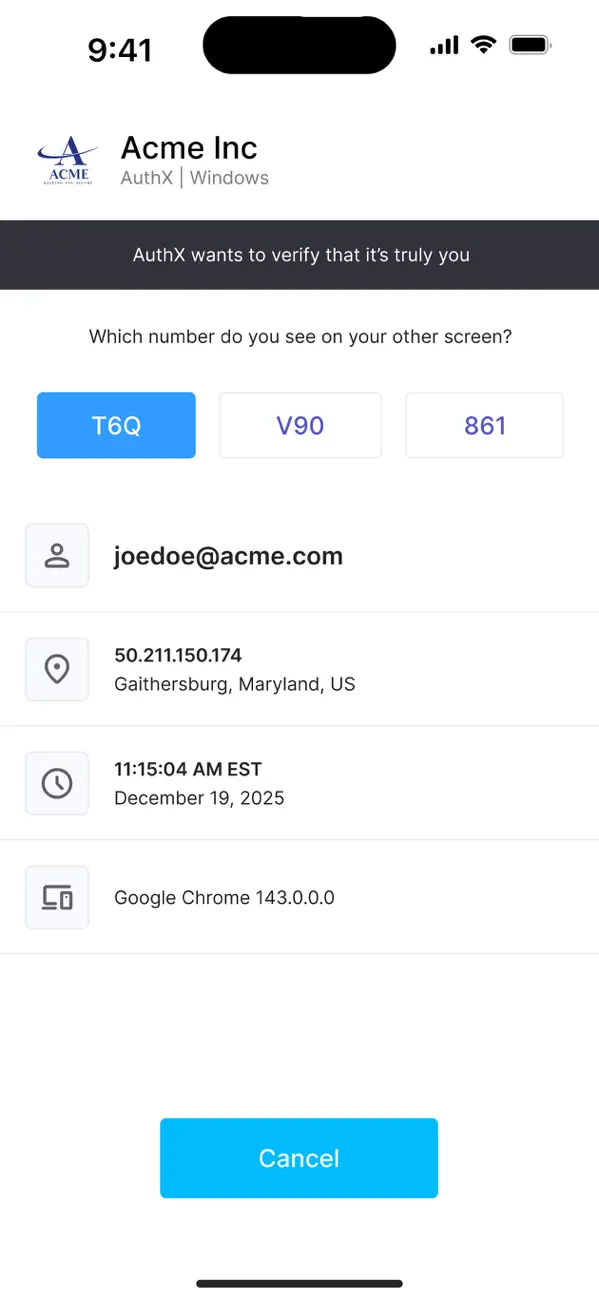Cancel the verification request
Image resolution: width=599 pixels, height=1300 pixels.
pos(299,1158)
